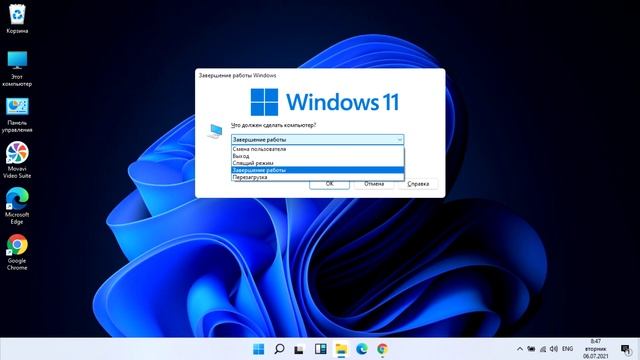The image size is (640, 360).
Task: Open the Widgets panel from taskbar
Action: pyautogui.click(x=320, y=349)
